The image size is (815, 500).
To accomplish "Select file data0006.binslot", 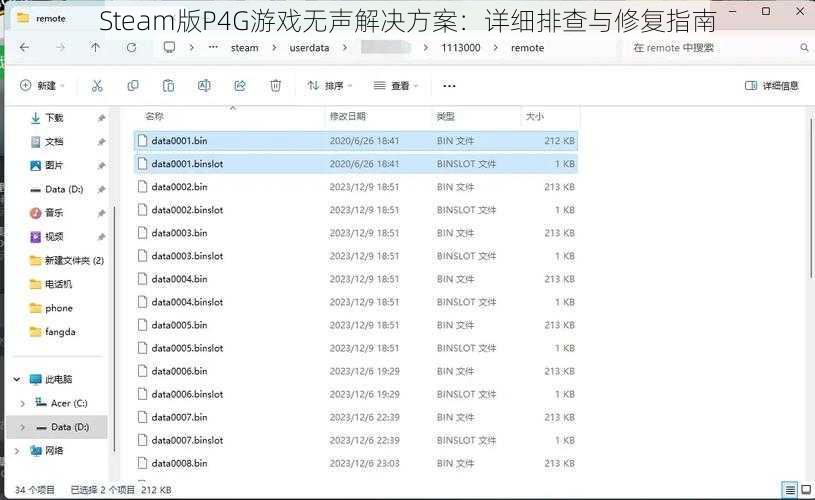I will tap(356, 394).
